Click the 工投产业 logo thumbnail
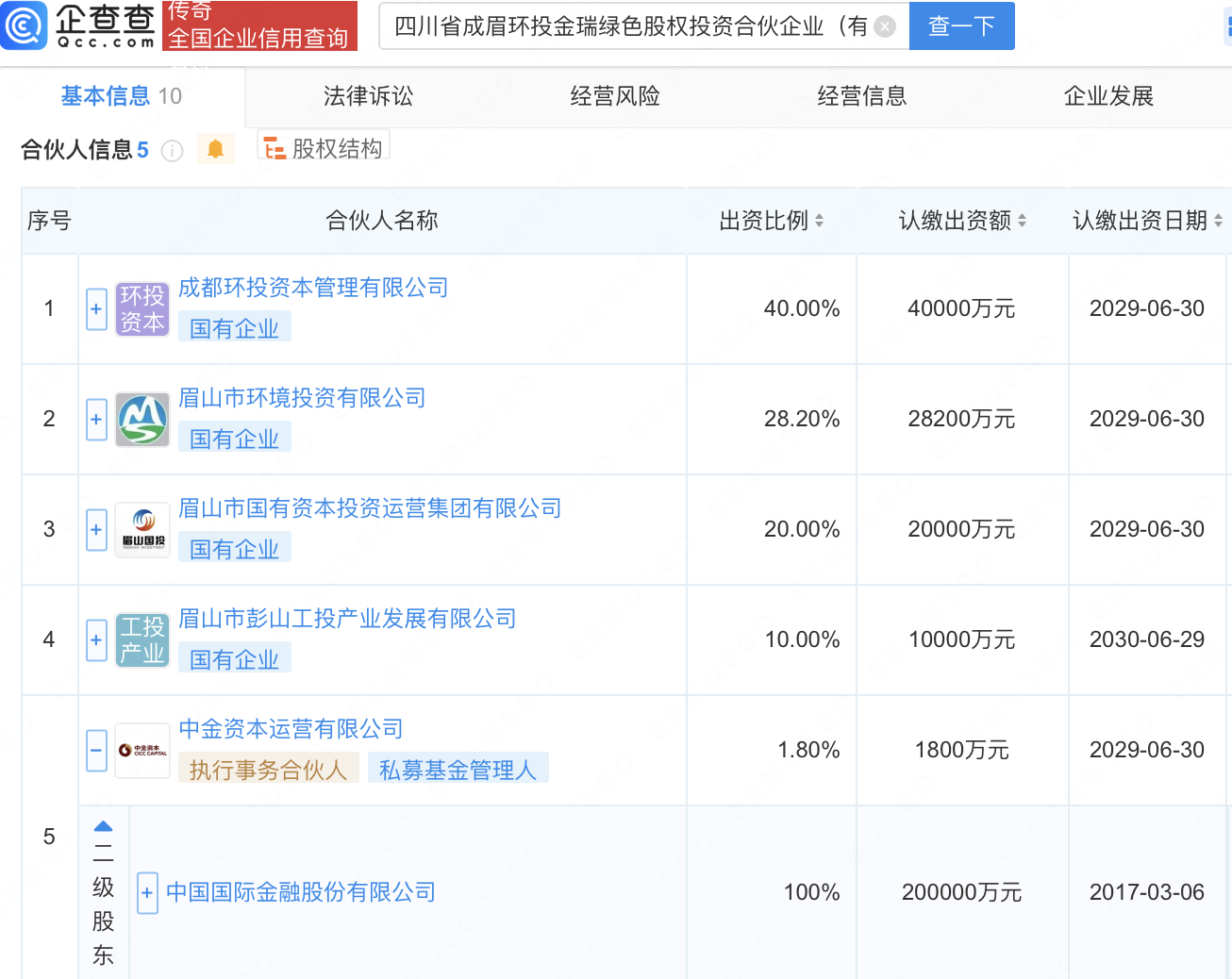Image resolution: width=1232 pixels, height=979 pixels. pos(142,640)
